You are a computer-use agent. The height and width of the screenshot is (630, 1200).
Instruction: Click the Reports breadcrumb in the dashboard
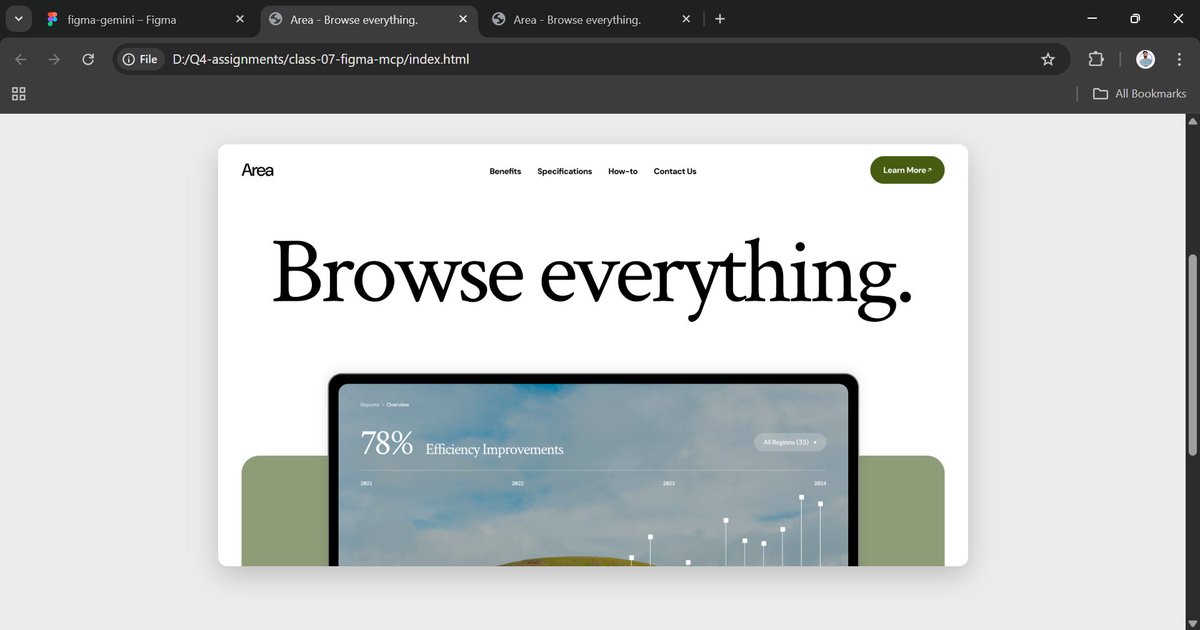click(x=370, y=405)
